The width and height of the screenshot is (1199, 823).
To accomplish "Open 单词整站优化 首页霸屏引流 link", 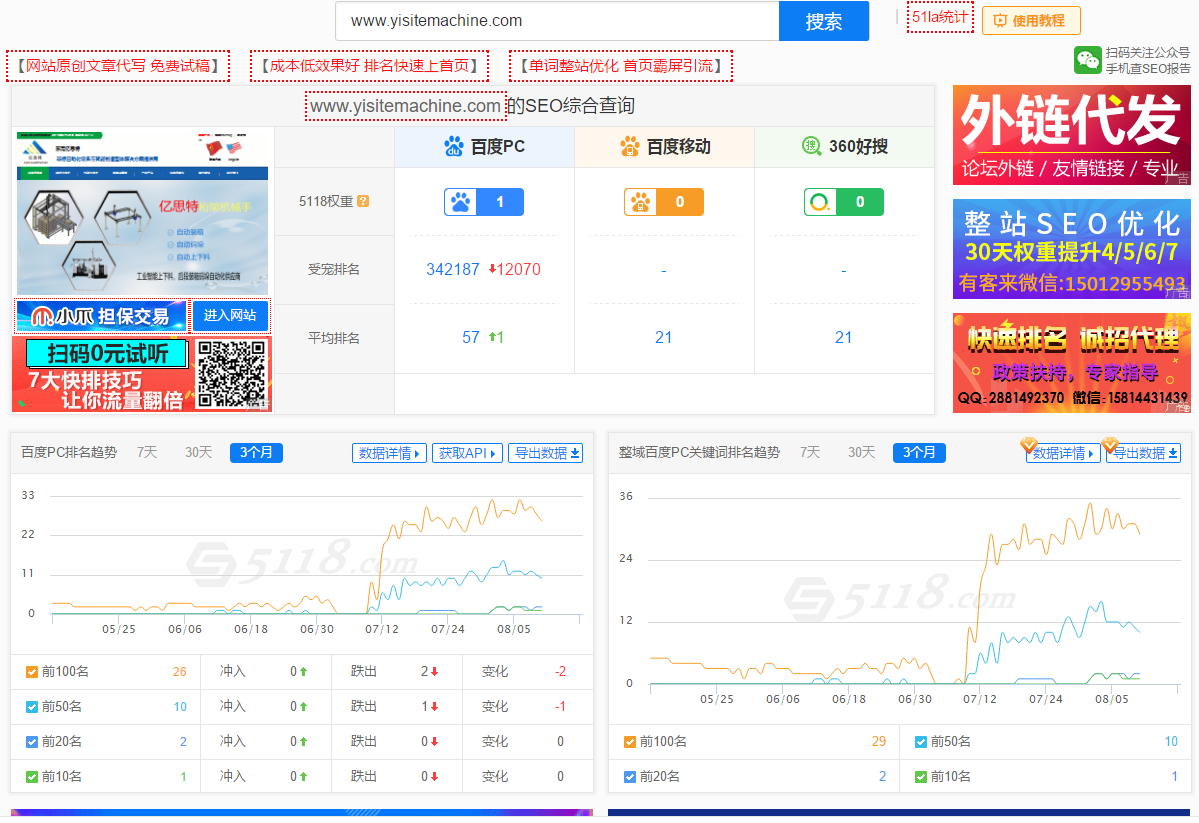I will (x=621, y=66).
